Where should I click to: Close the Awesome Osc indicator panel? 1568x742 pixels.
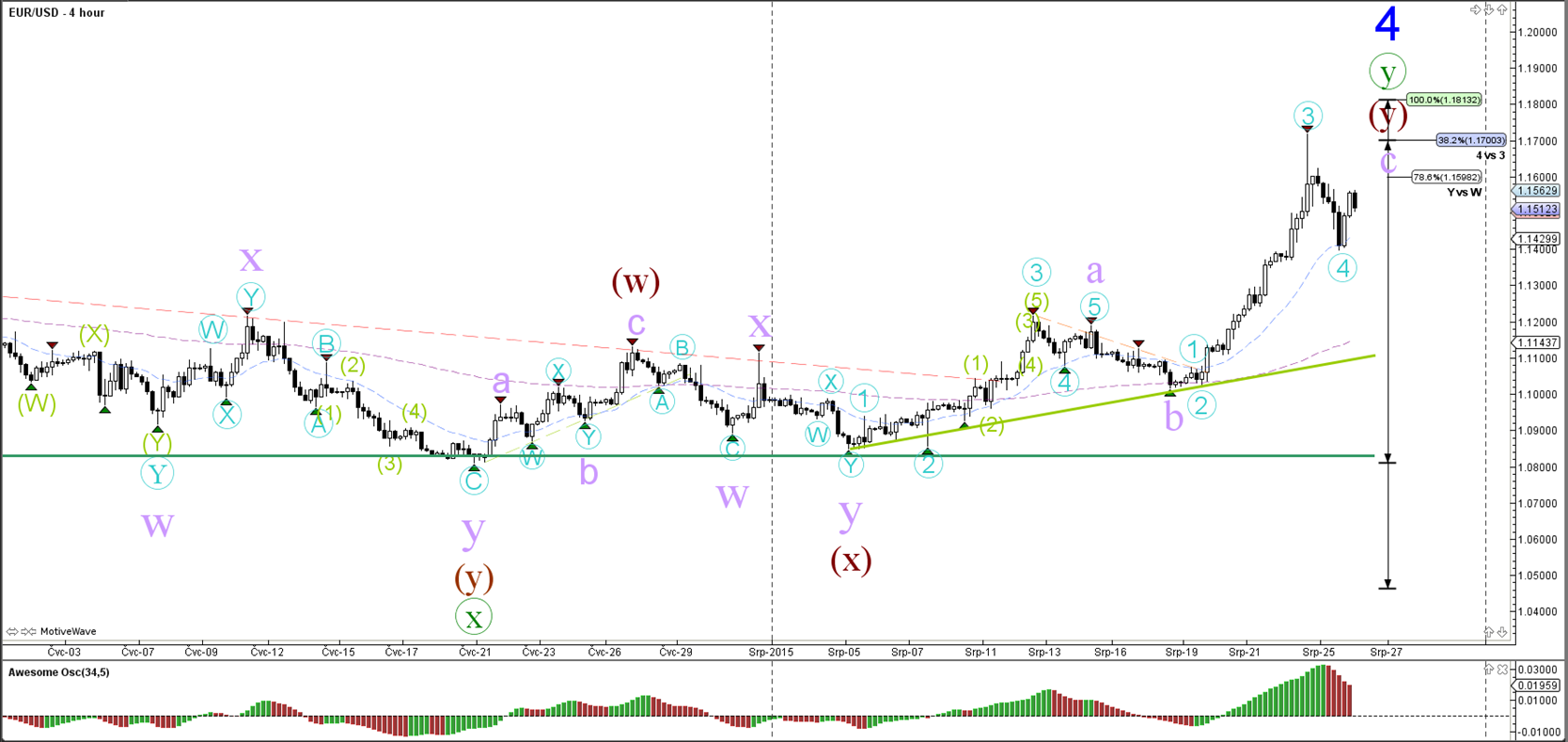pyautogui.click(x=1502, y=669)
